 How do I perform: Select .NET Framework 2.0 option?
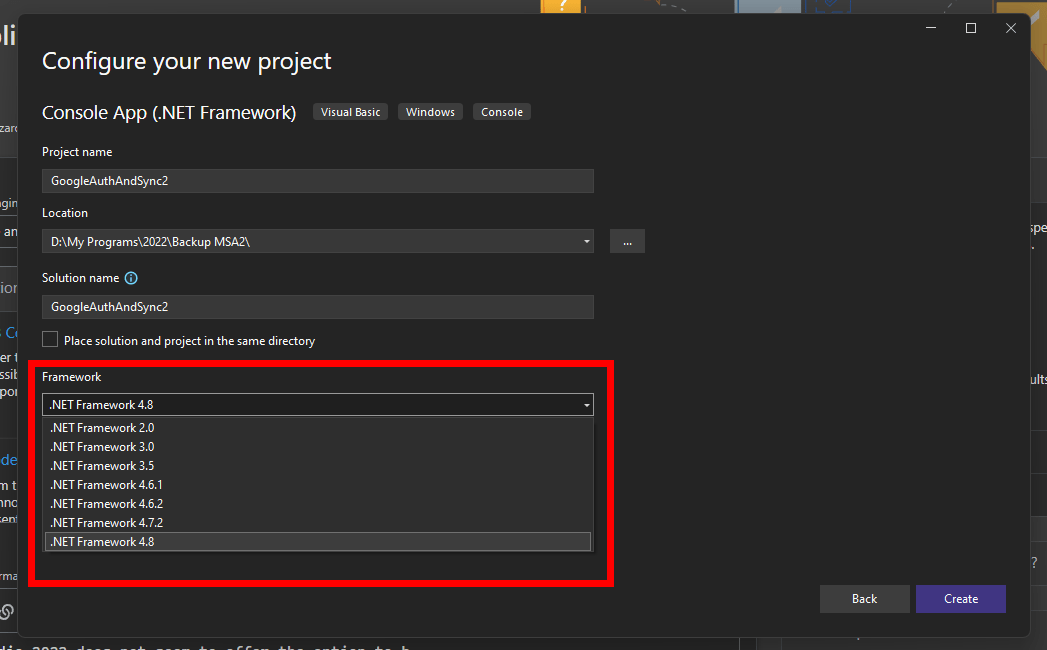point(318,428)
